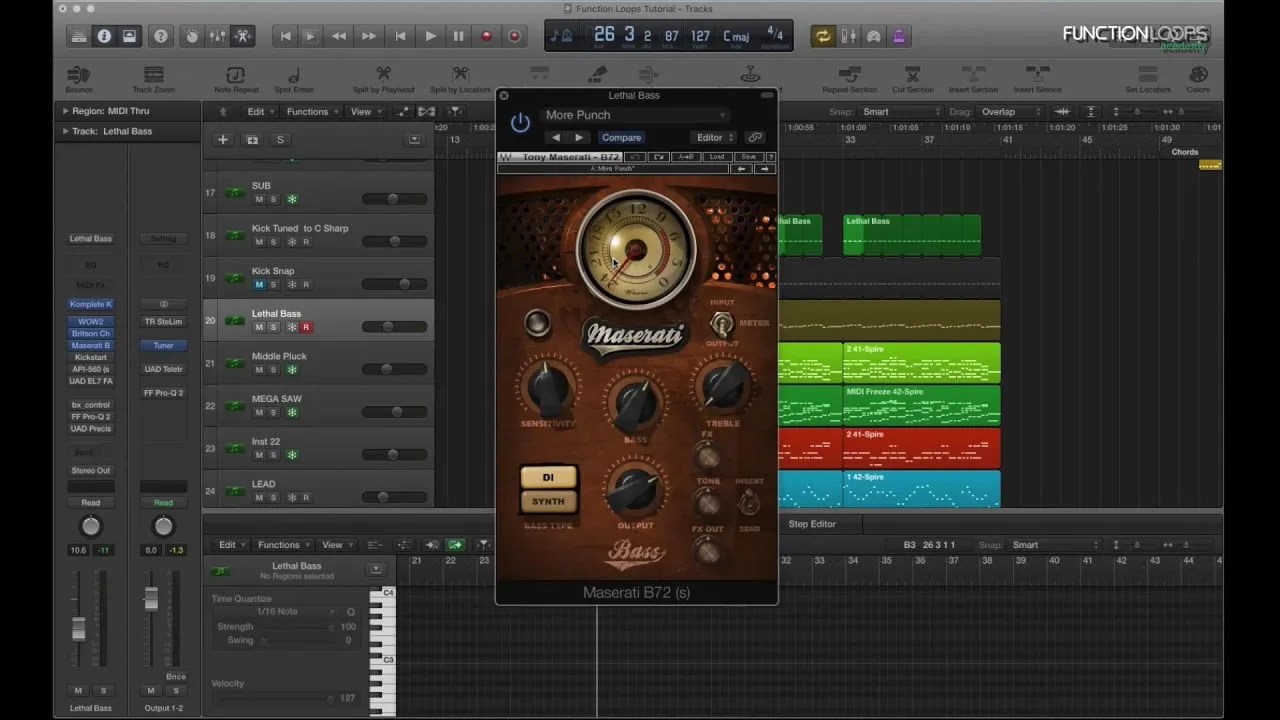This screenshot has width=1280, height=720.
Task: Open the Tracks area View menu
Action: coord(364,112)
